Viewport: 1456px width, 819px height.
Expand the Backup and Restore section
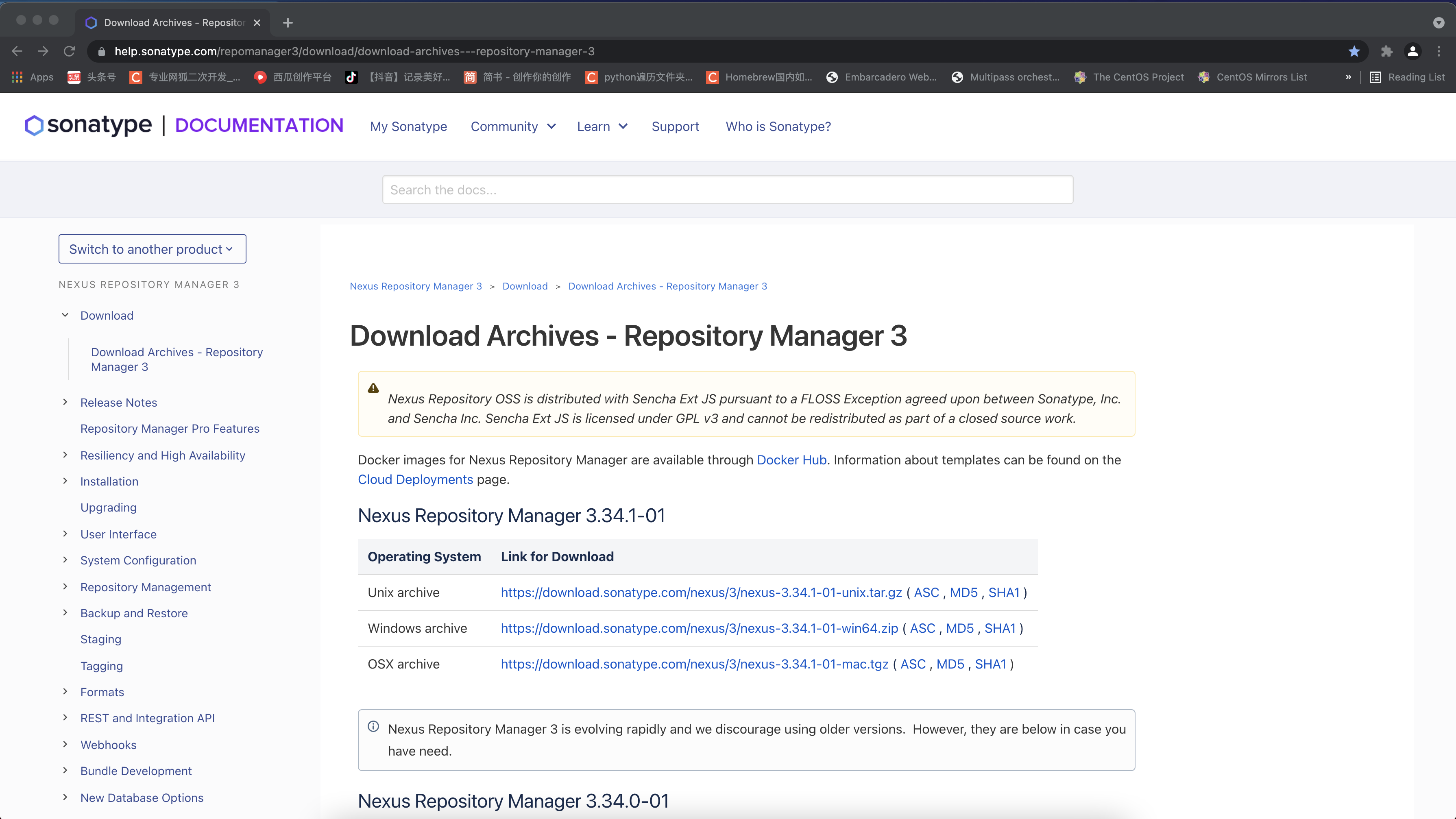(65, 613)
